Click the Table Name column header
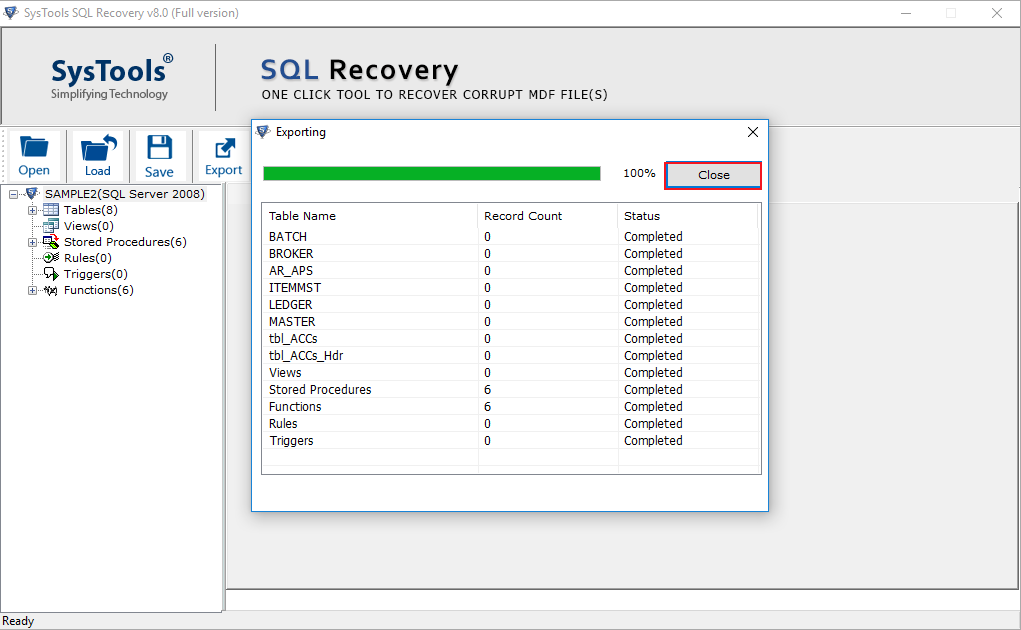Image resolution: width=1021 pixels, height=630 pixels. (370, 215)
